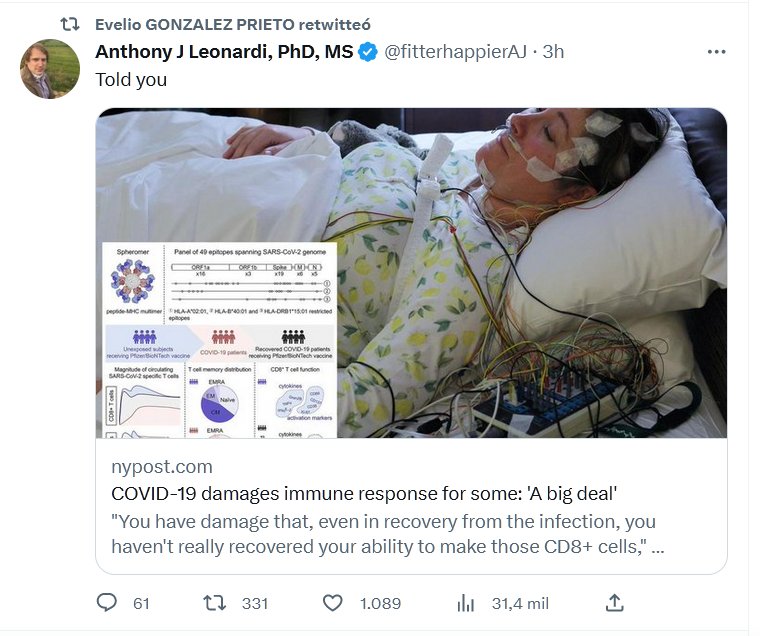Click the "Told you" tweet text
This screenshot has width=760, height=636.
(x=131, y=80)
